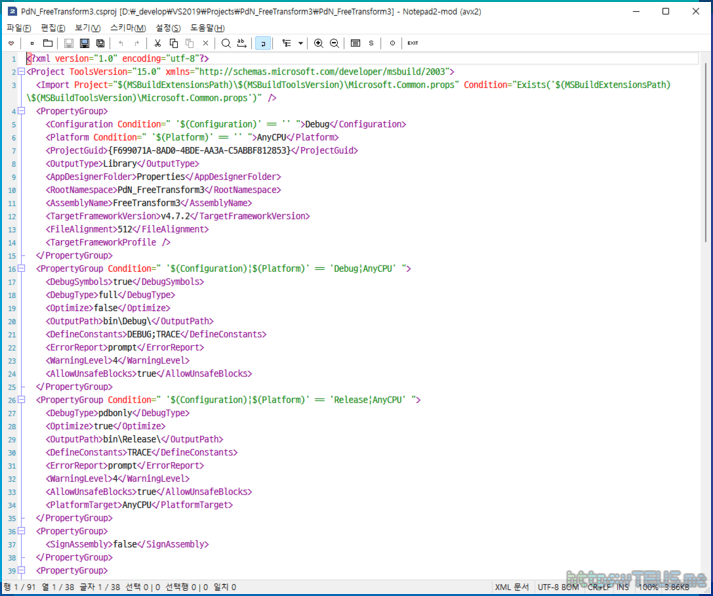Open Find with magnifier icon
Viewport: 713px width, 596px height.
(x=226, y=43)
